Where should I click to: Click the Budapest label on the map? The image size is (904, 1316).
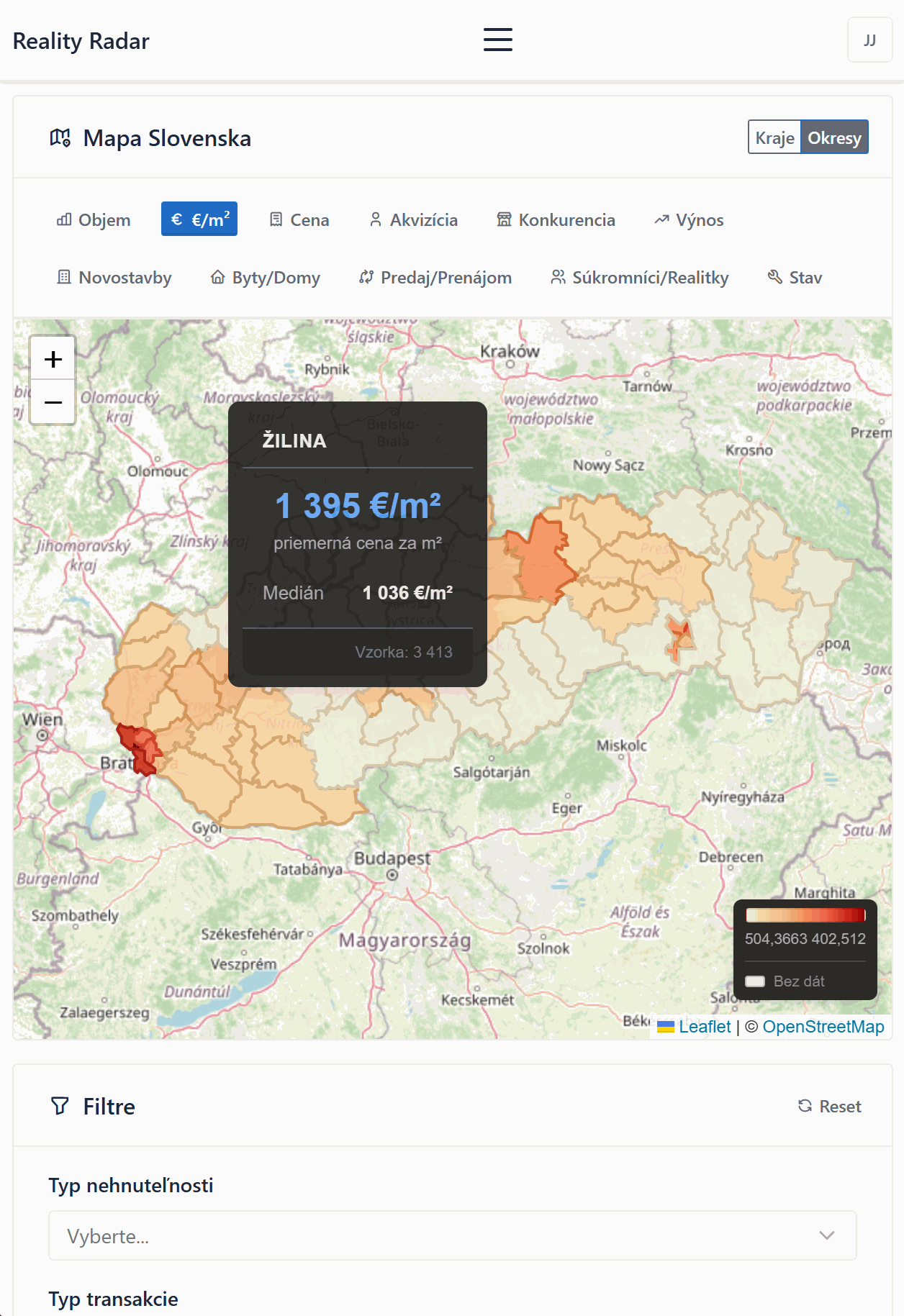pos(392,858)
